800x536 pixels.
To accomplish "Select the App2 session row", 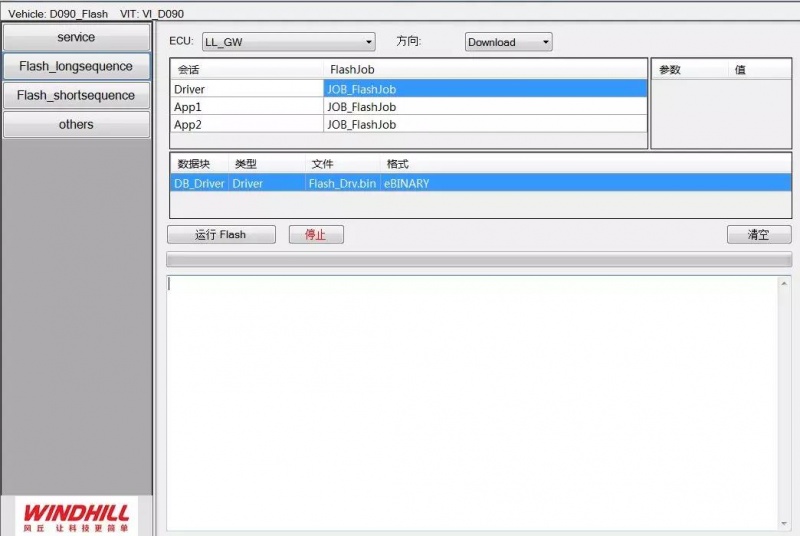I will pos(245,125).
